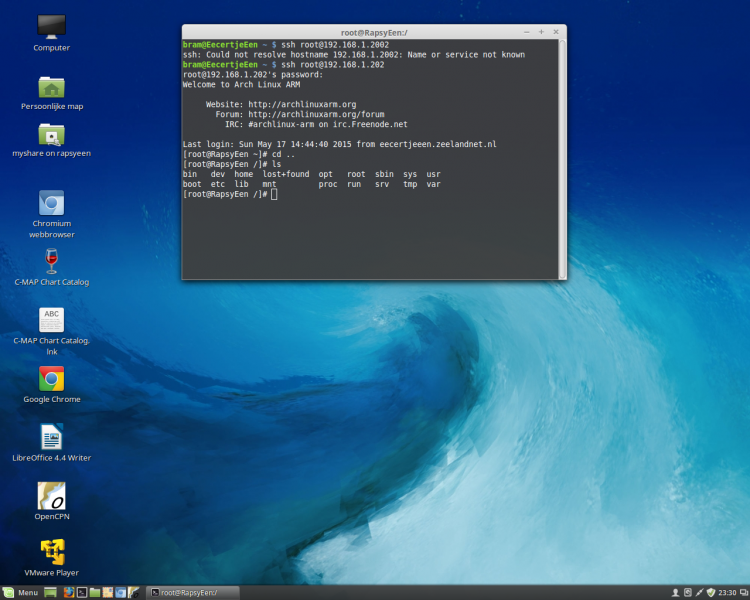The width and height of the screenshot is (750, 600).
Task: Launch Firefox from panel launcher
Action: click(x=69, y=593)
